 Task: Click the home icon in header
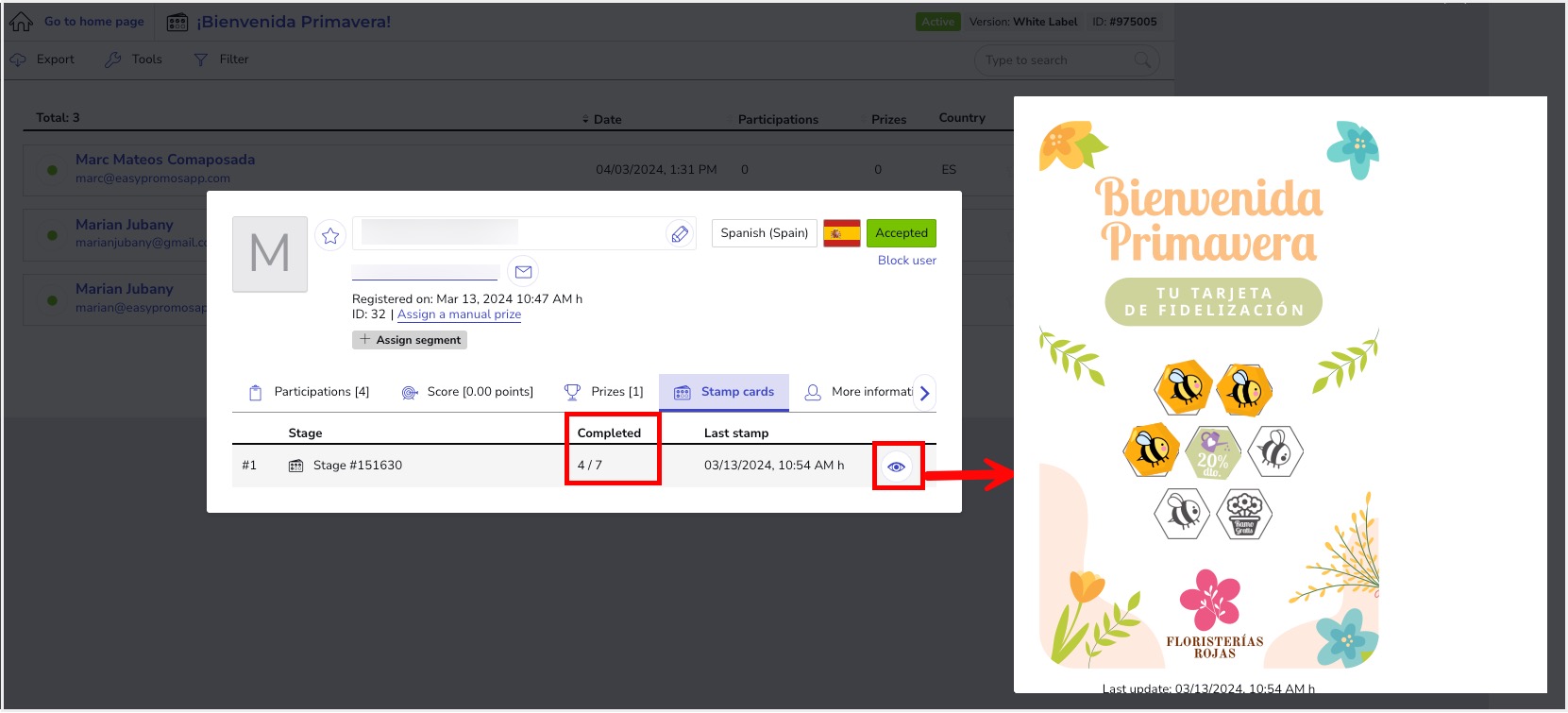pos(21,22)
